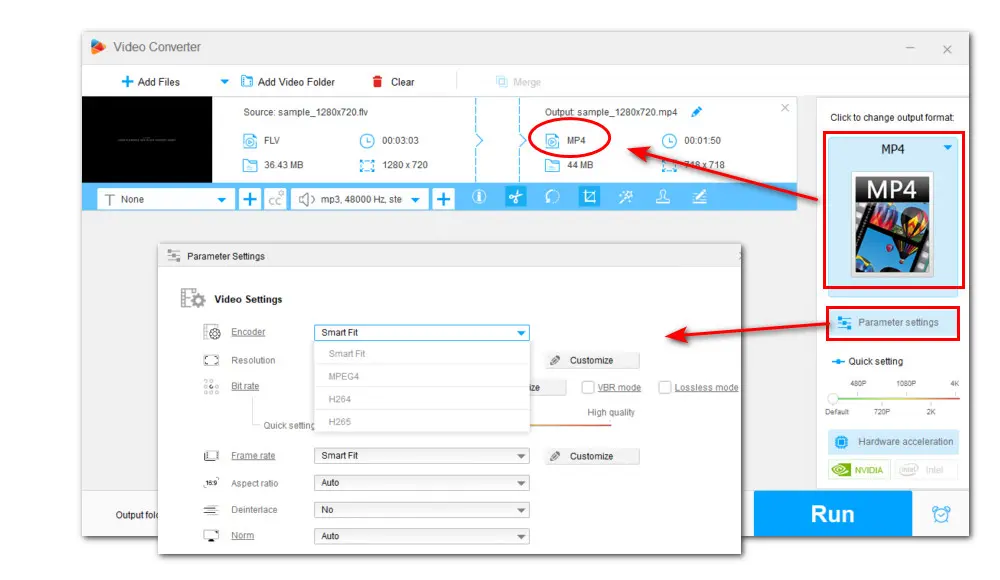Click the alarm clock schedule icon
This screenshot has width=1000, height=580.
coord(941,514)
